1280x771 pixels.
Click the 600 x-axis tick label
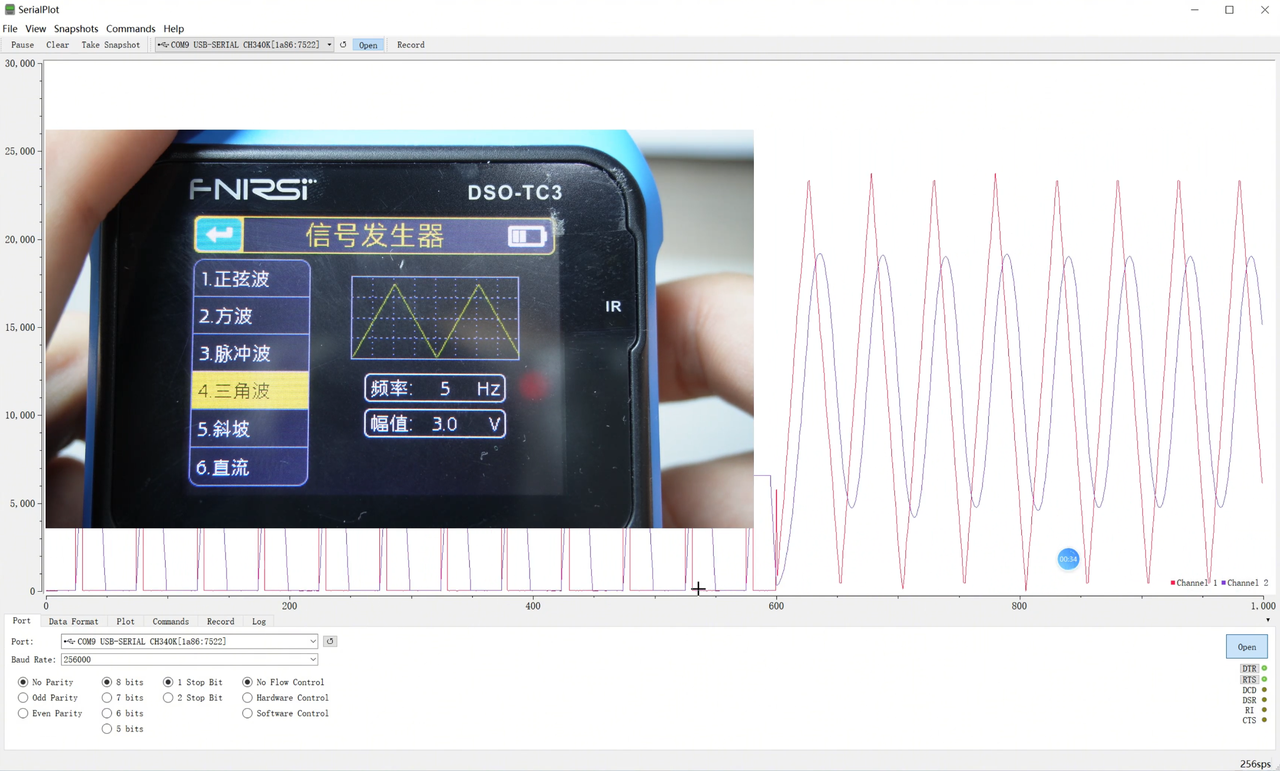pyautogui.click(x=776, y=606)
